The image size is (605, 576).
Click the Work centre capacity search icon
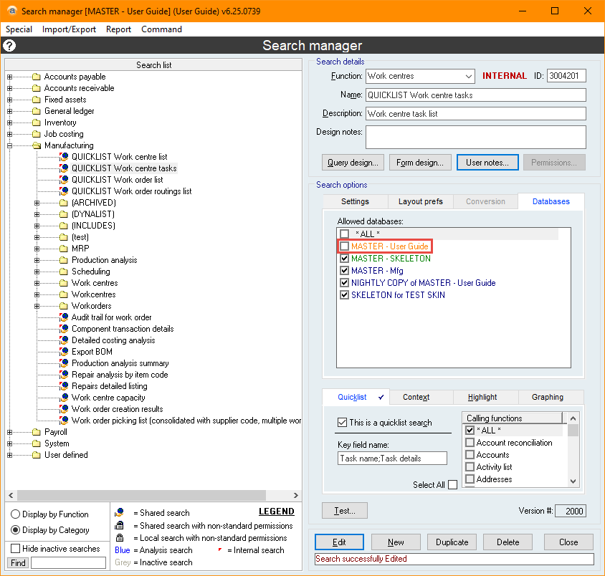(x=64, y=397)
